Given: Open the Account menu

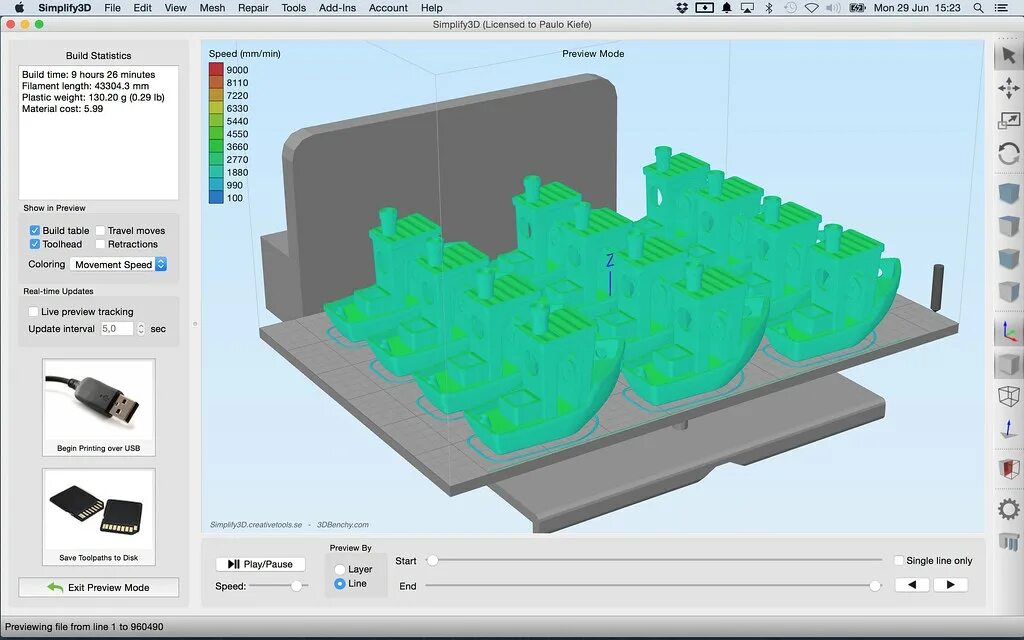Looking at the screenshot, I should pos(388,8).
